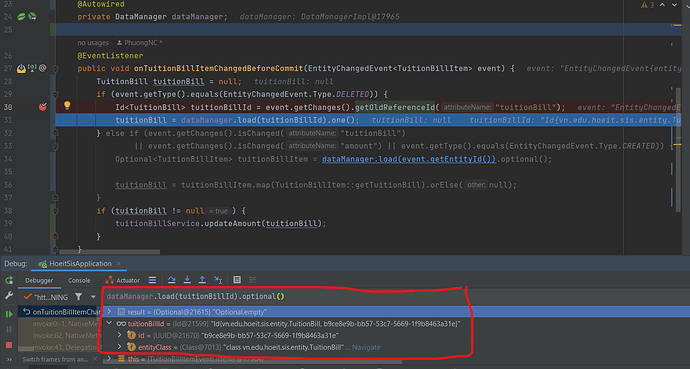Viewport: 690px width, 369px height.
Task: Click the Navigate link for entityClass
Action: [366, 347]
